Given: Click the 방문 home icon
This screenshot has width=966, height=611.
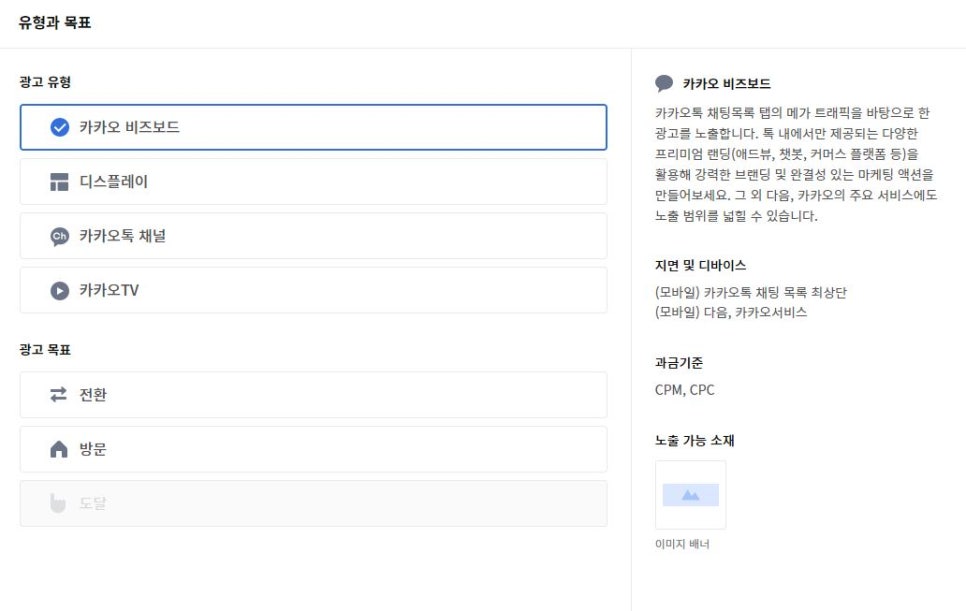Looking at the screenshot, I should coord(59,449).
